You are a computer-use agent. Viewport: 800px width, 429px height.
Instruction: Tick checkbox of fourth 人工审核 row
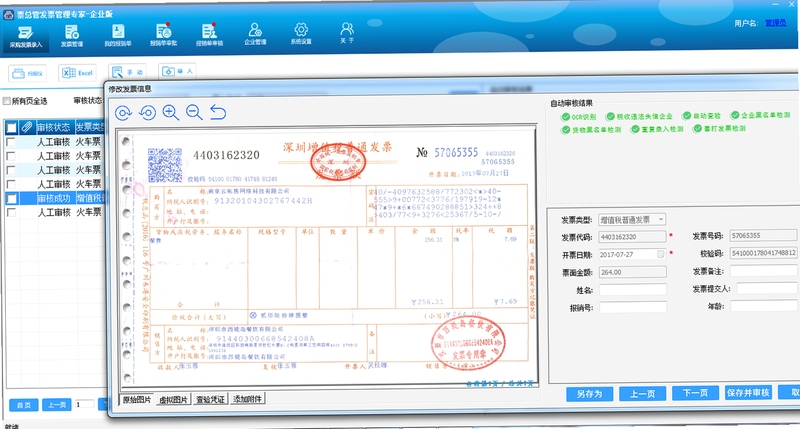coord(11,184)
